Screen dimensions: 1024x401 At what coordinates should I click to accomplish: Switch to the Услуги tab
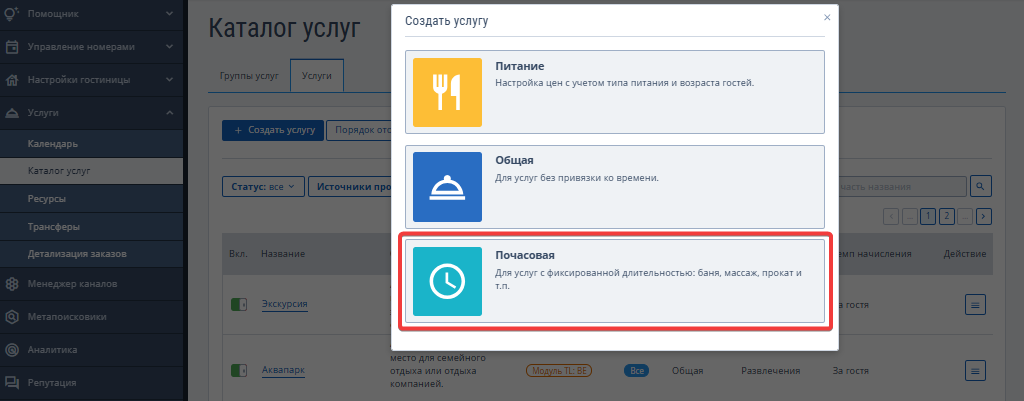[x=317, y=76]
